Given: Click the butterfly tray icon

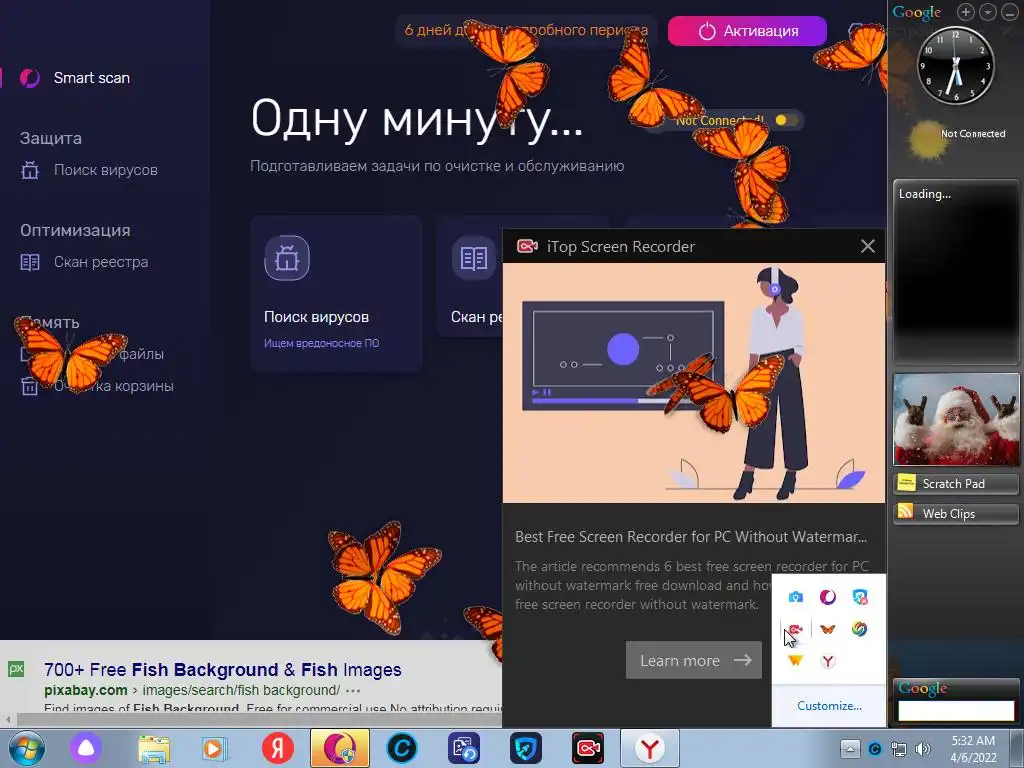Looking at the screenshot, I should pos(827,629).
